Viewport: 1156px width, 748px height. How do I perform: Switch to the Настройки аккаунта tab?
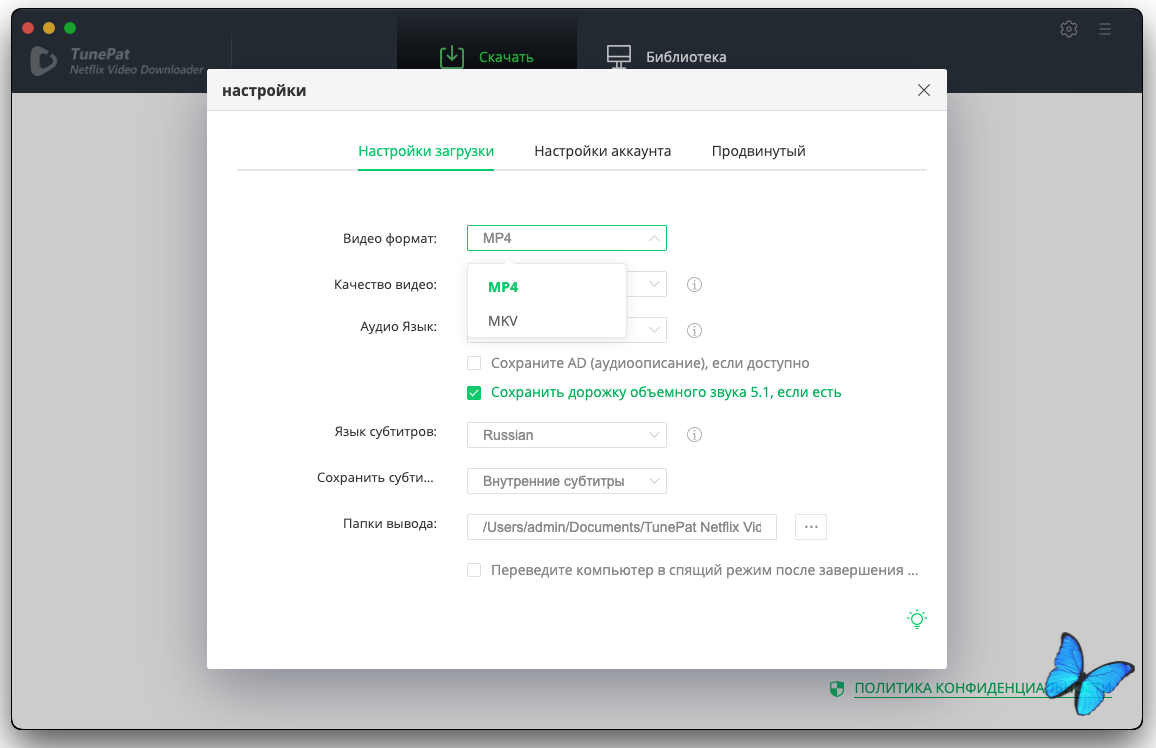(602, 151)
